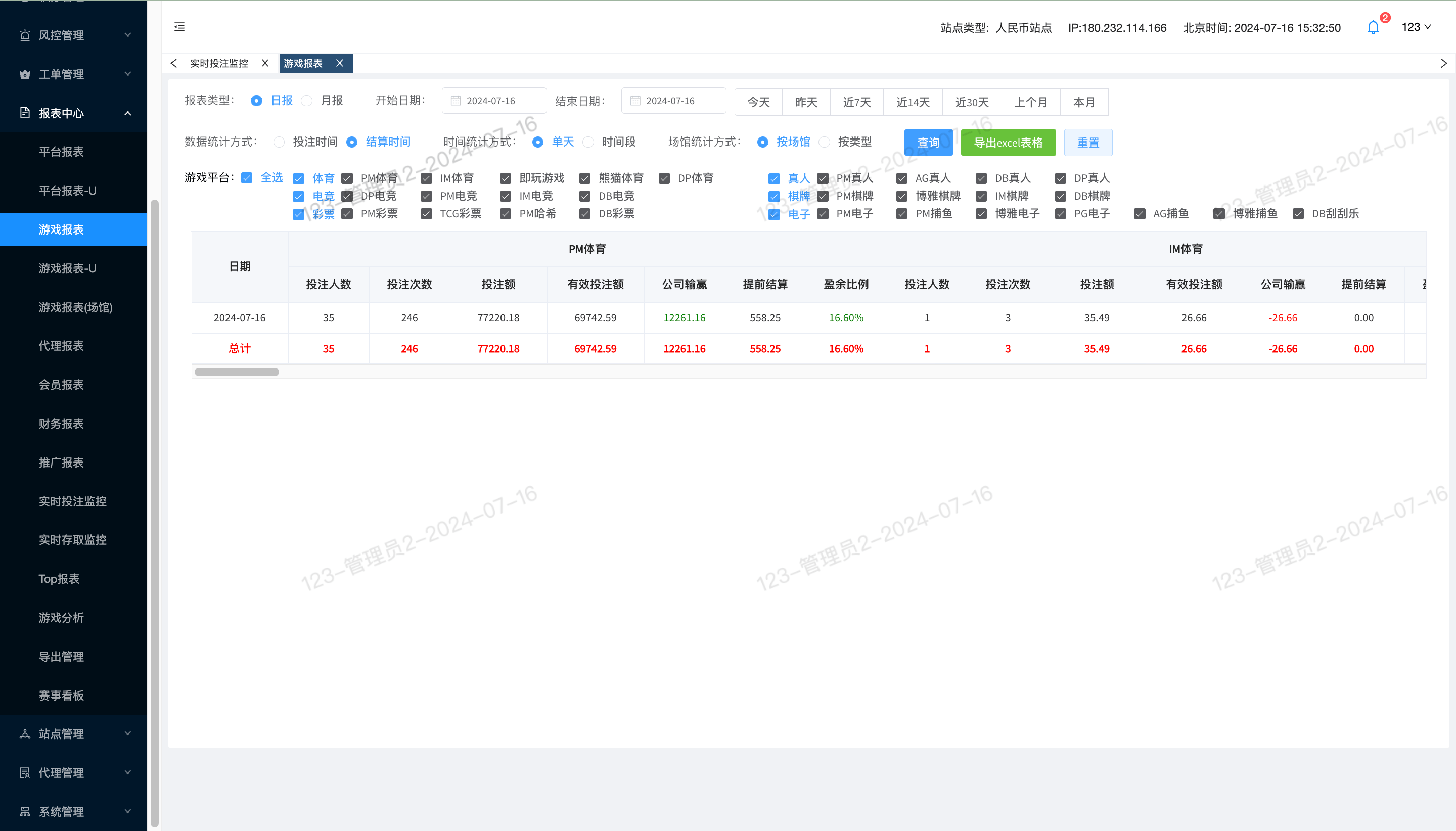Select the 月报 radio button
Screen dimensions: 1456x831
[x=307, y=101]
